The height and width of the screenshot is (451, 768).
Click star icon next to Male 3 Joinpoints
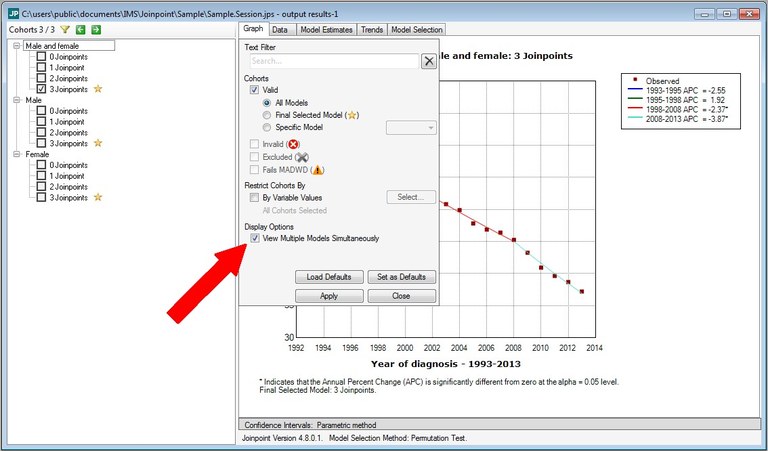pos(98,143)
